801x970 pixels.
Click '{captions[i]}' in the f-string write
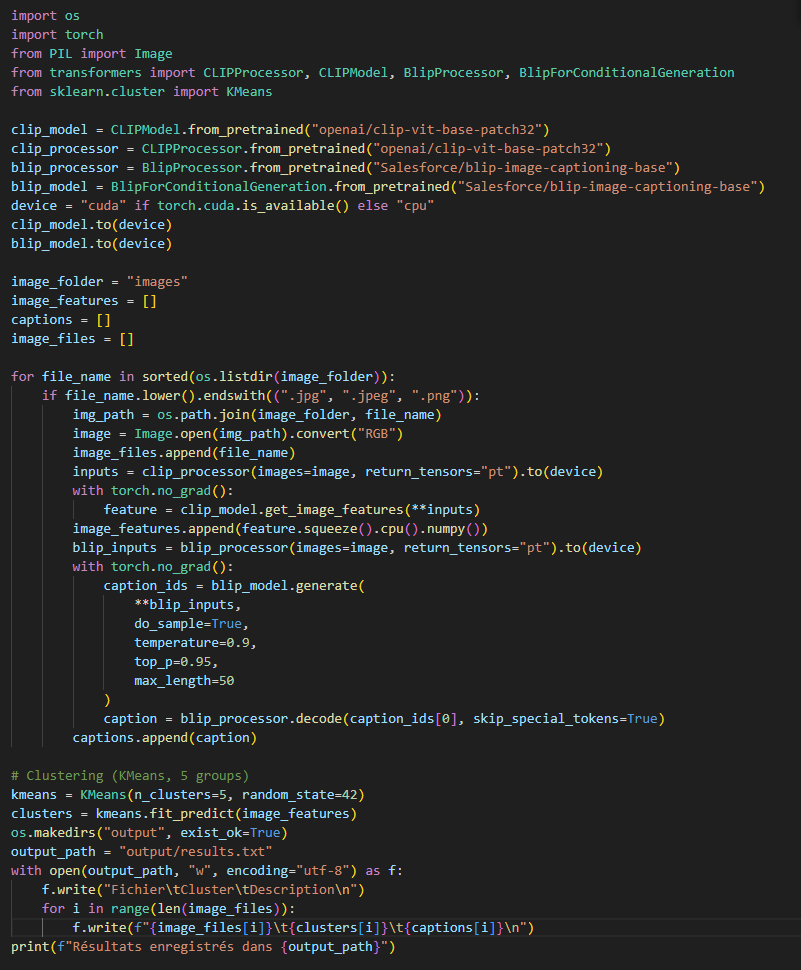(454, 928)
